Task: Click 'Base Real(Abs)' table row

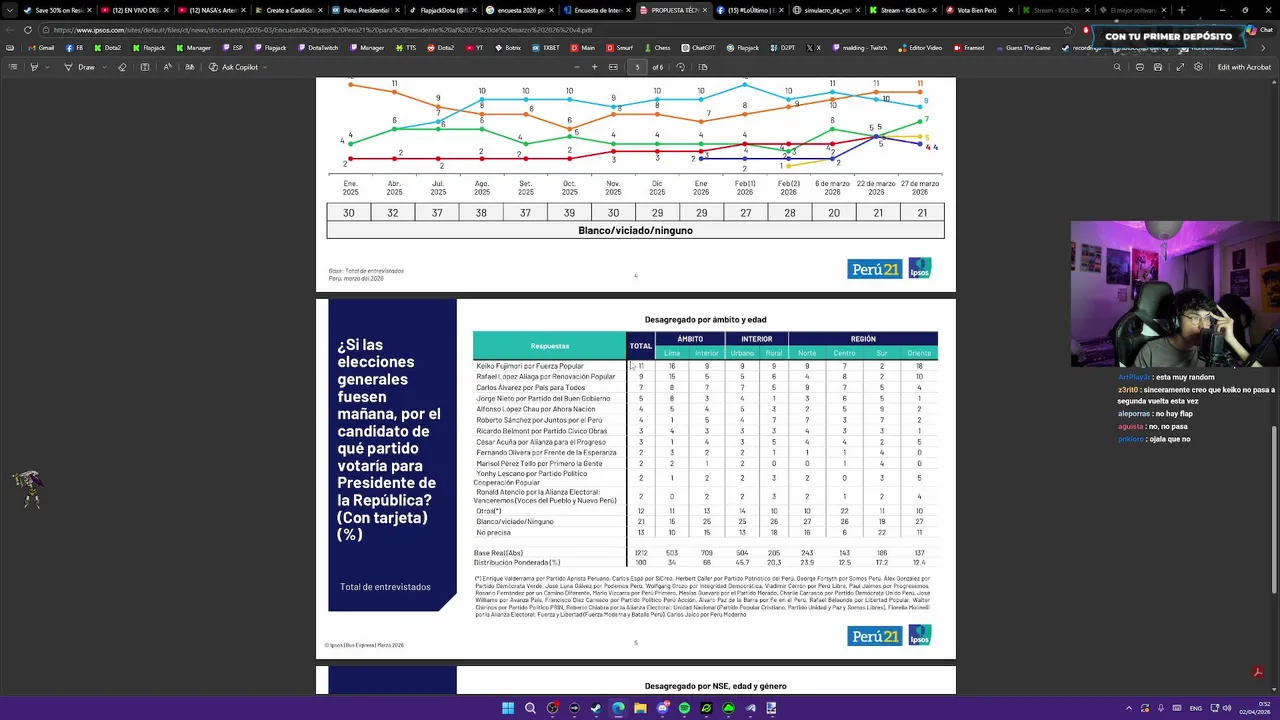Action: (x=705, y=553)
